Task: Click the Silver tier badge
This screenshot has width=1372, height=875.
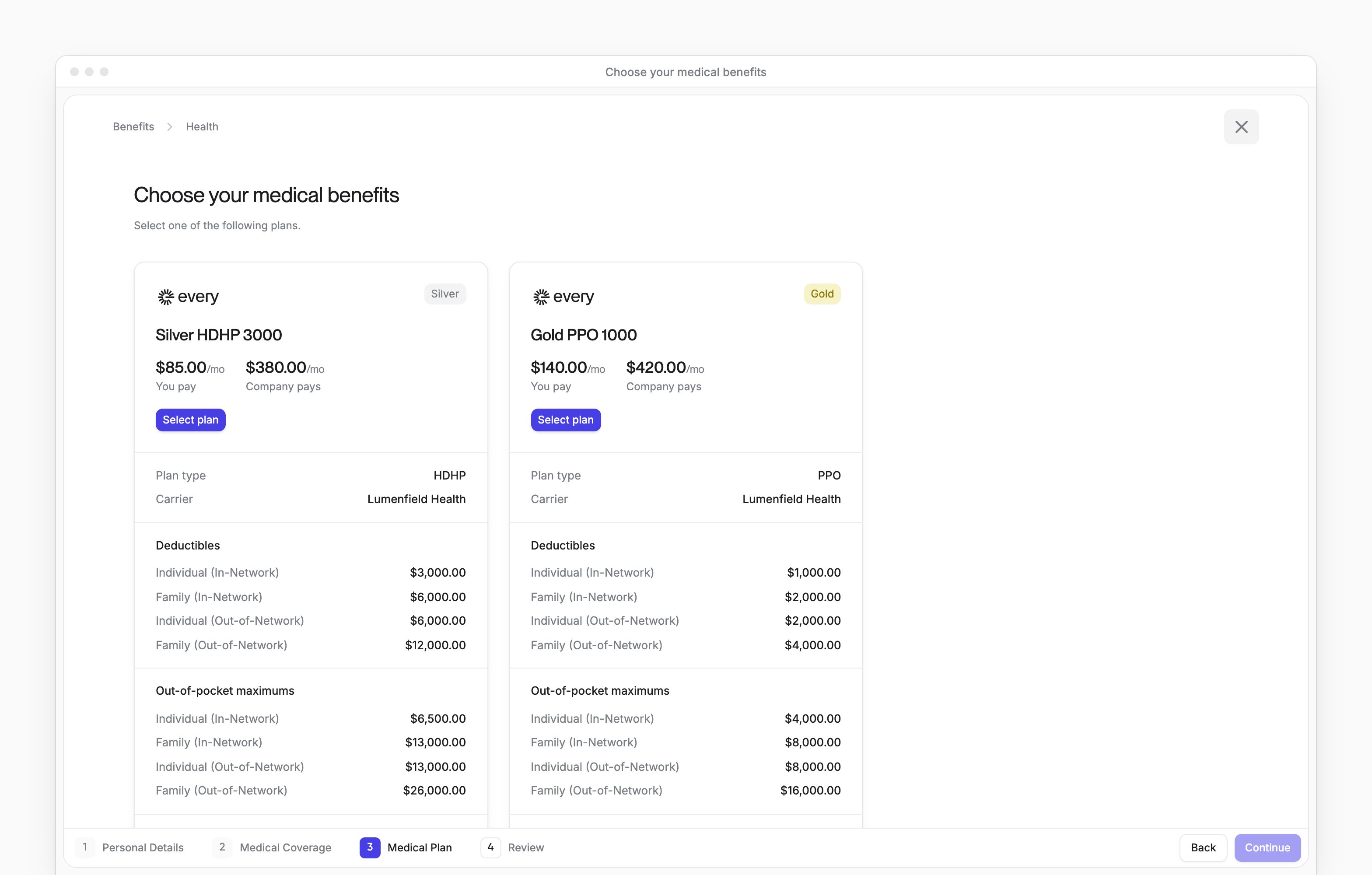Action: click(444, 294)
